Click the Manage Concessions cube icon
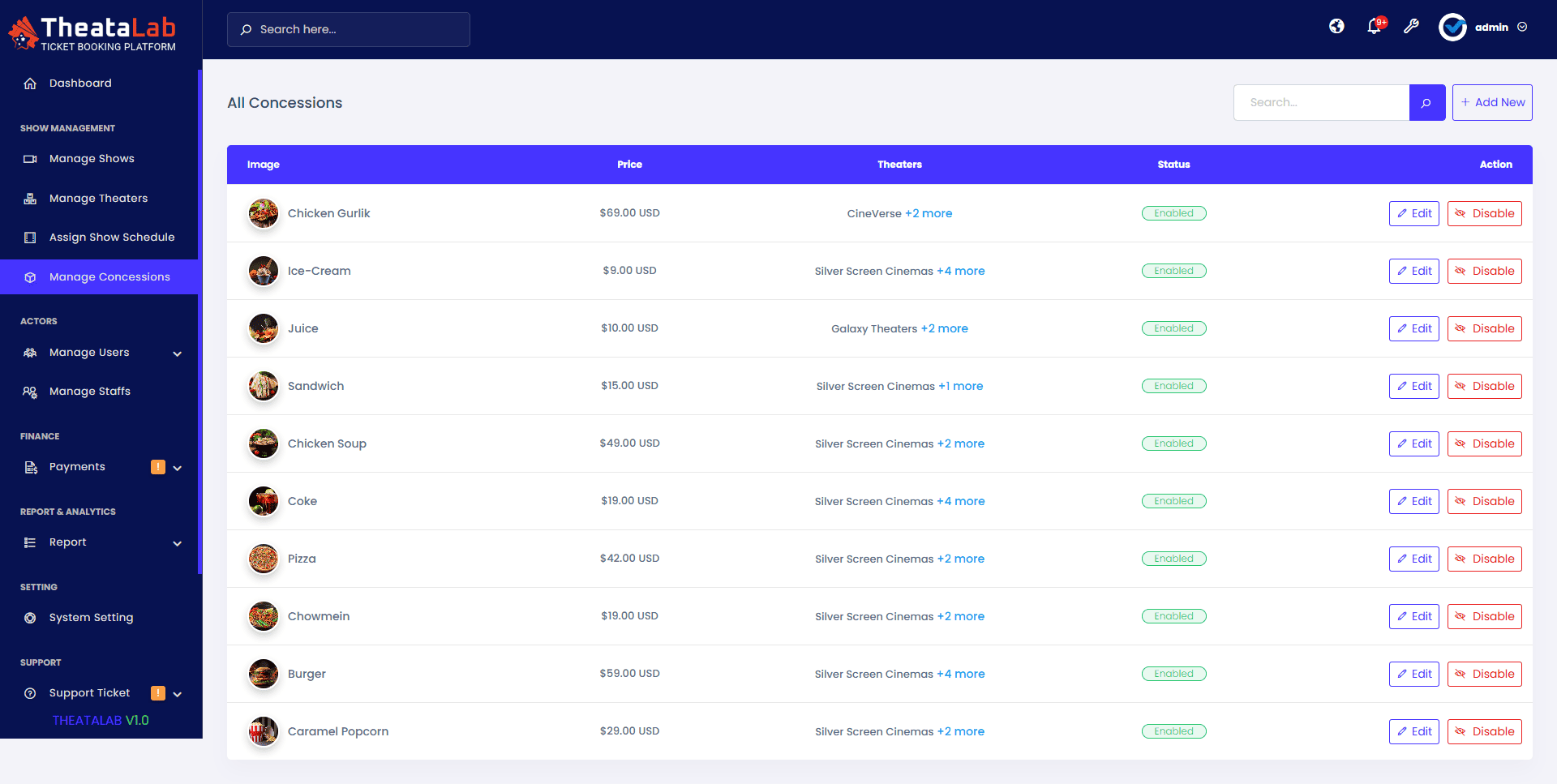 pos(30,277)
